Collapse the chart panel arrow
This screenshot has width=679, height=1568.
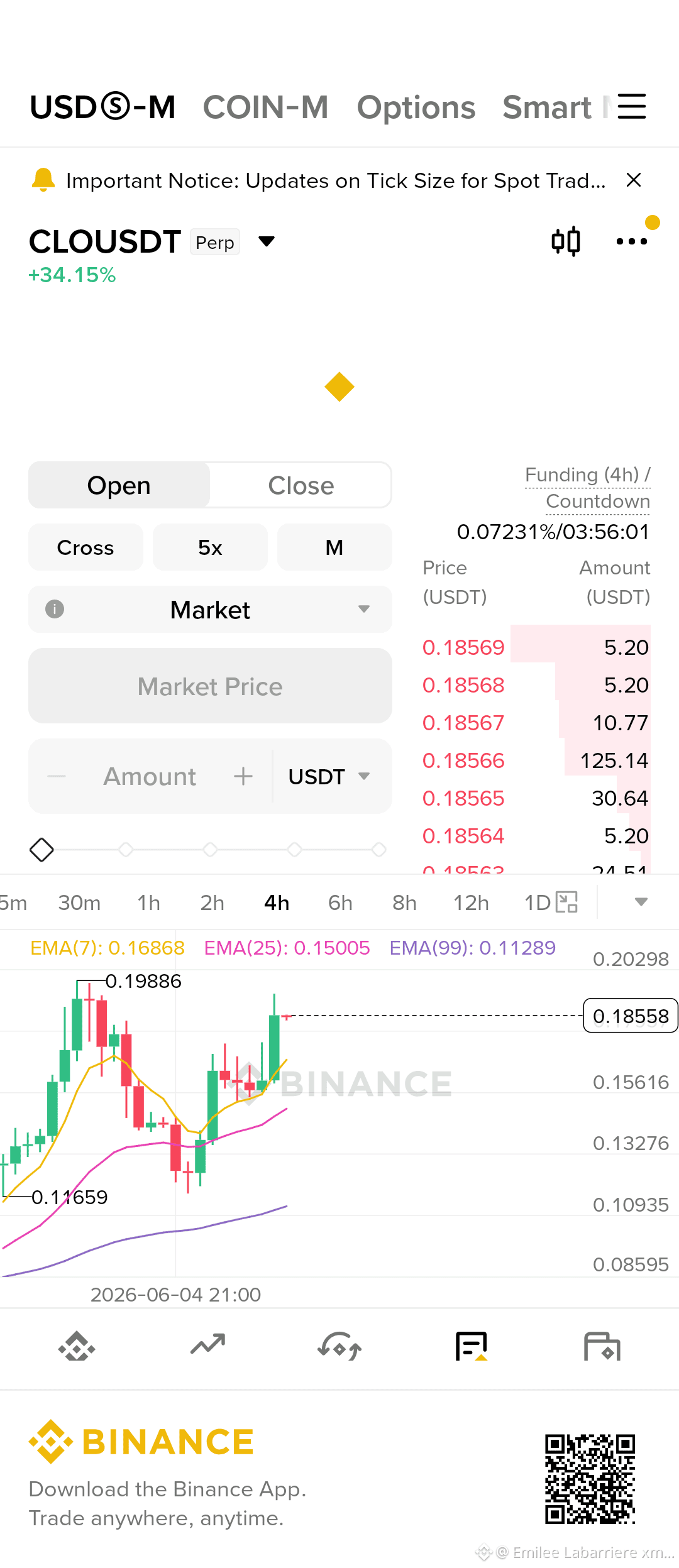[x=641, y=902]
